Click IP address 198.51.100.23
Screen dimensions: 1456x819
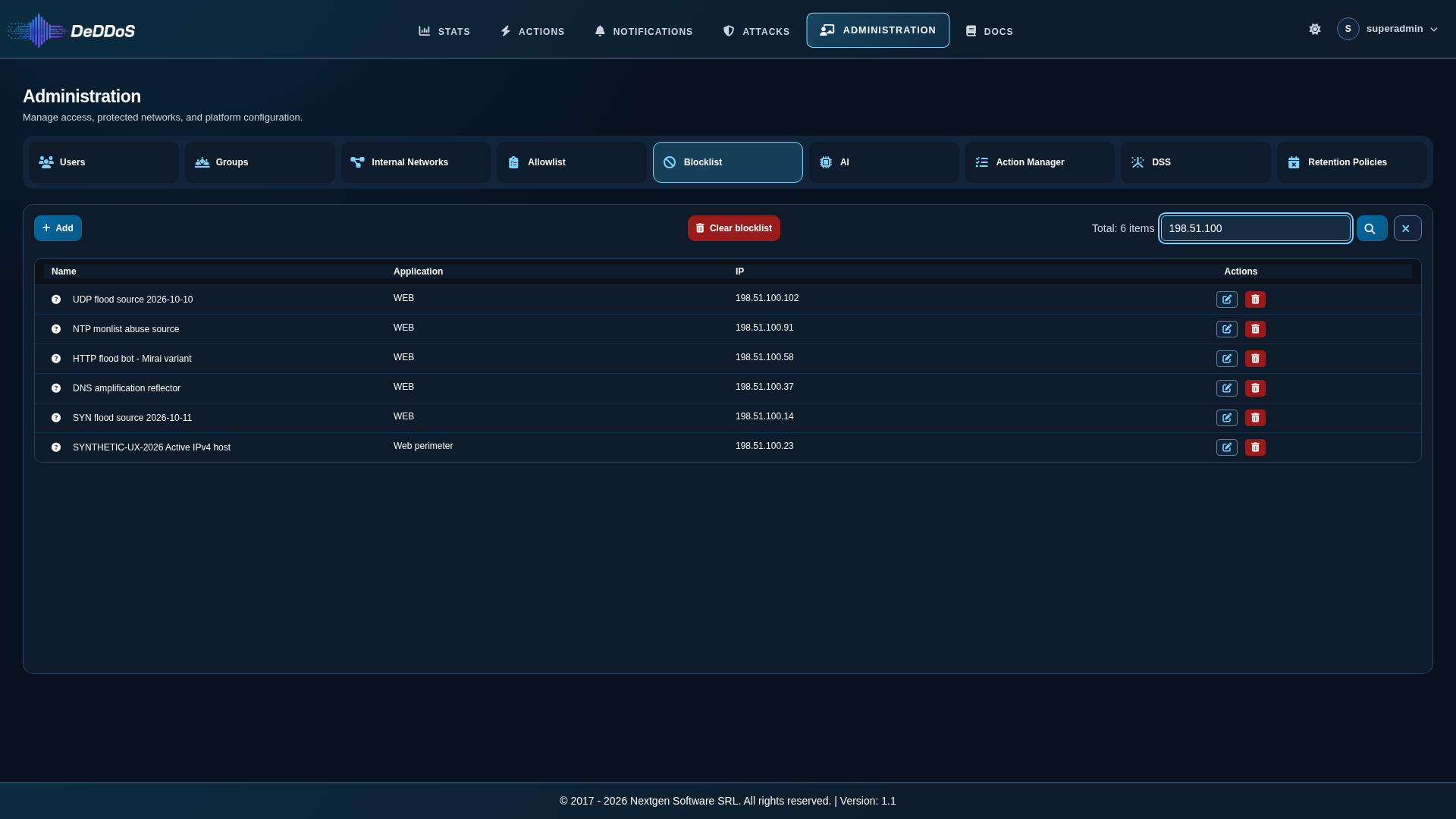click(x=764, y=446)
